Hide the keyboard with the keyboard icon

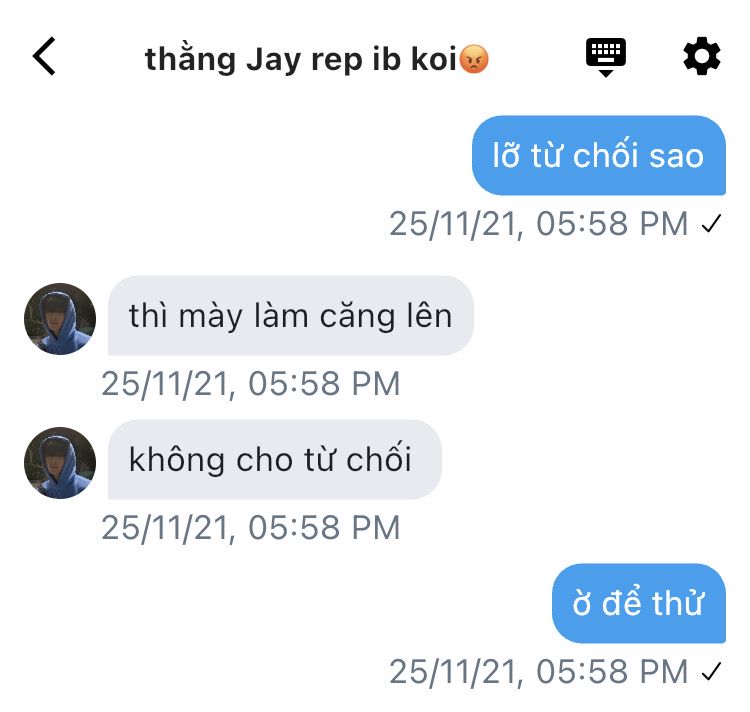[606, 57]
